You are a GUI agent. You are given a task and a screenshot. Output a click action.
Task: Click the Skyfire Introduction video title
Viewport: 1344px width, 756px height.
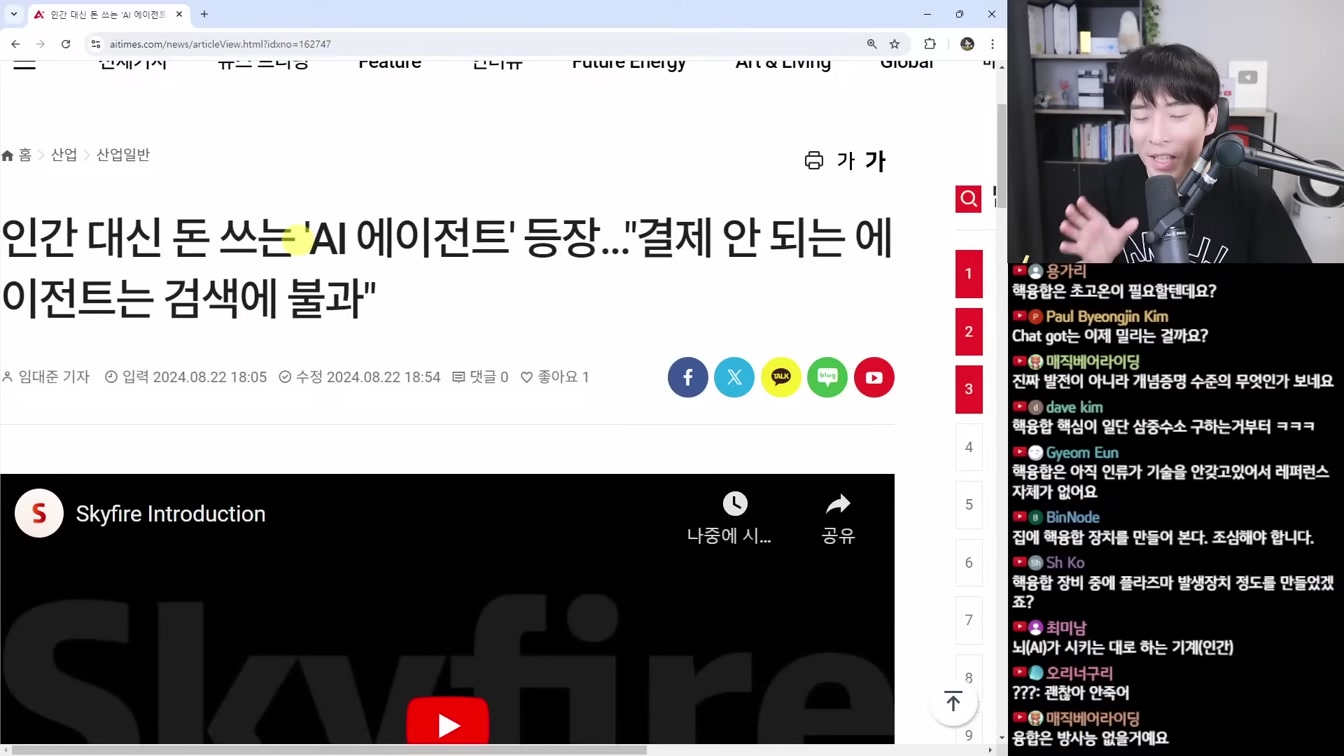171,514
